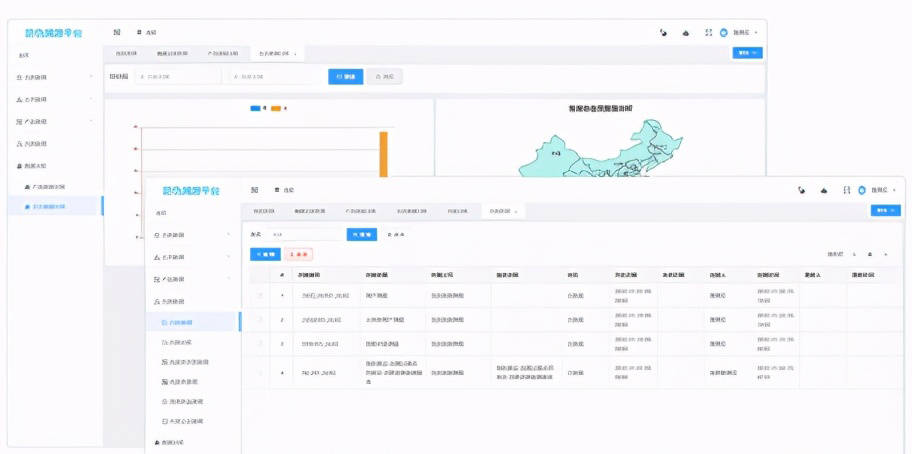The height and width of the screenshot is (454, 912).
Task: Check the checkbox for table row 1
Action: coord(262,296)
